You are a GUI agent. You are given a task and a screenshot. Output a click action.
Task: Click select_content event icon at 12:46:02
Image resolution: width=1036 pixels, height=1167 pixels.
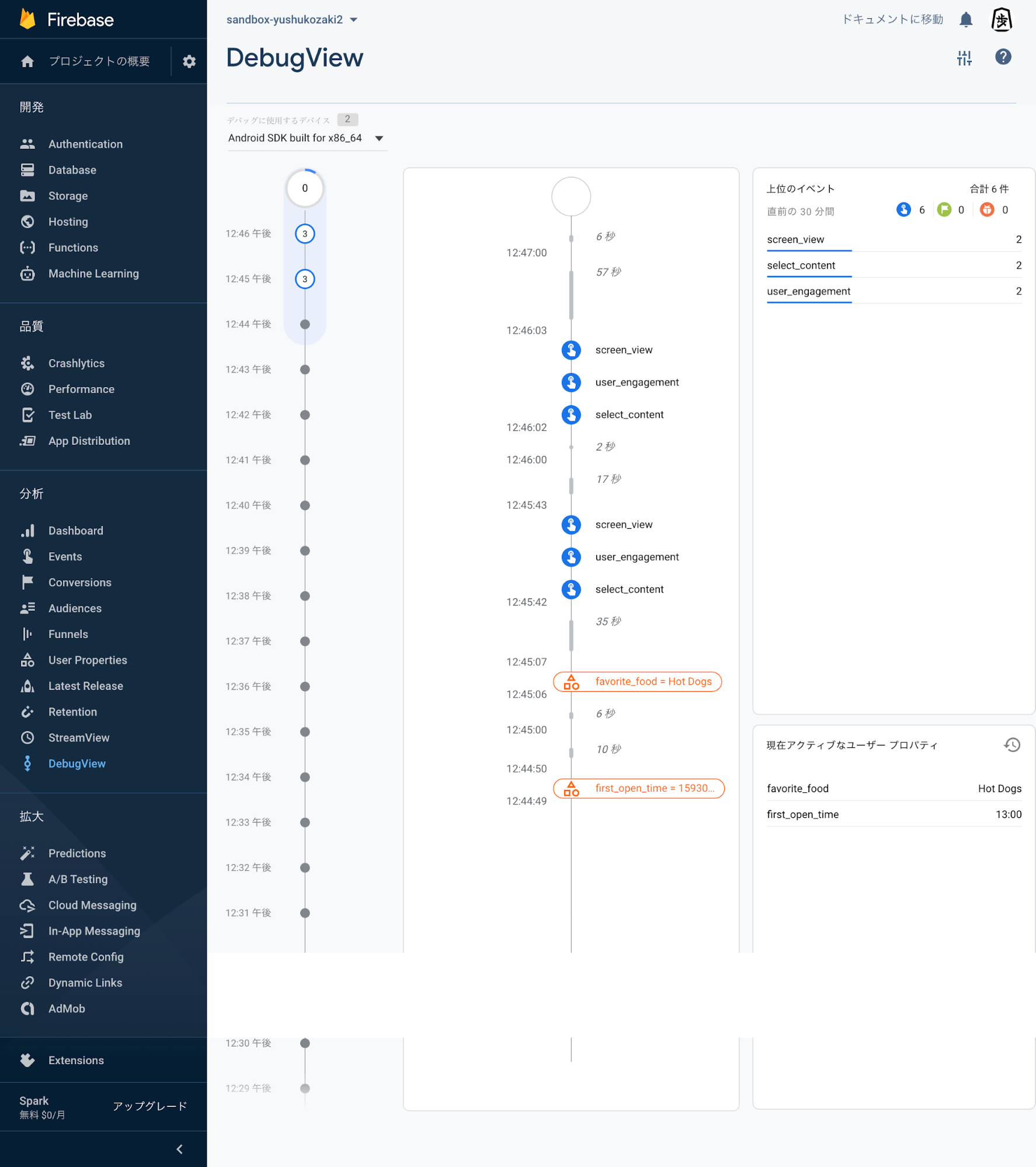pos(571,414)
